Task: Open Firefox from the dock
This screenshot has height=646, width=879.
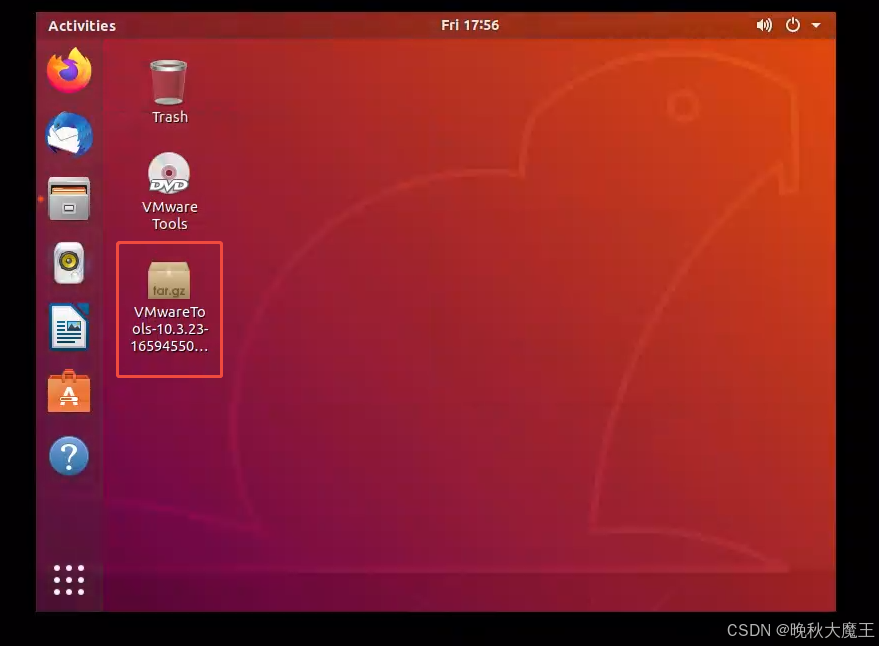Action: 69,71
